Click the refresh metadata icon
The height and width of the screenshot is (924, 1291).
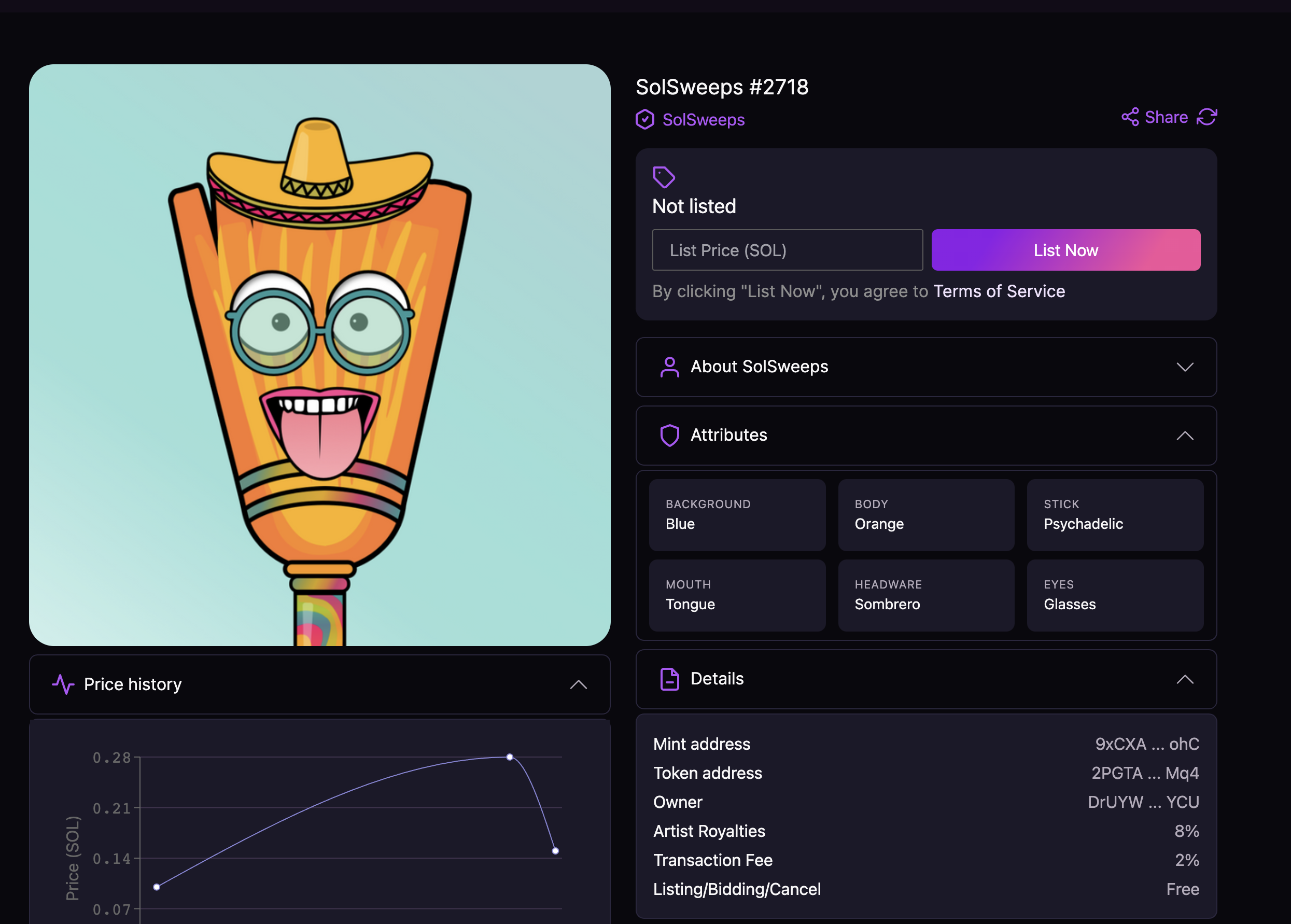1207,117
